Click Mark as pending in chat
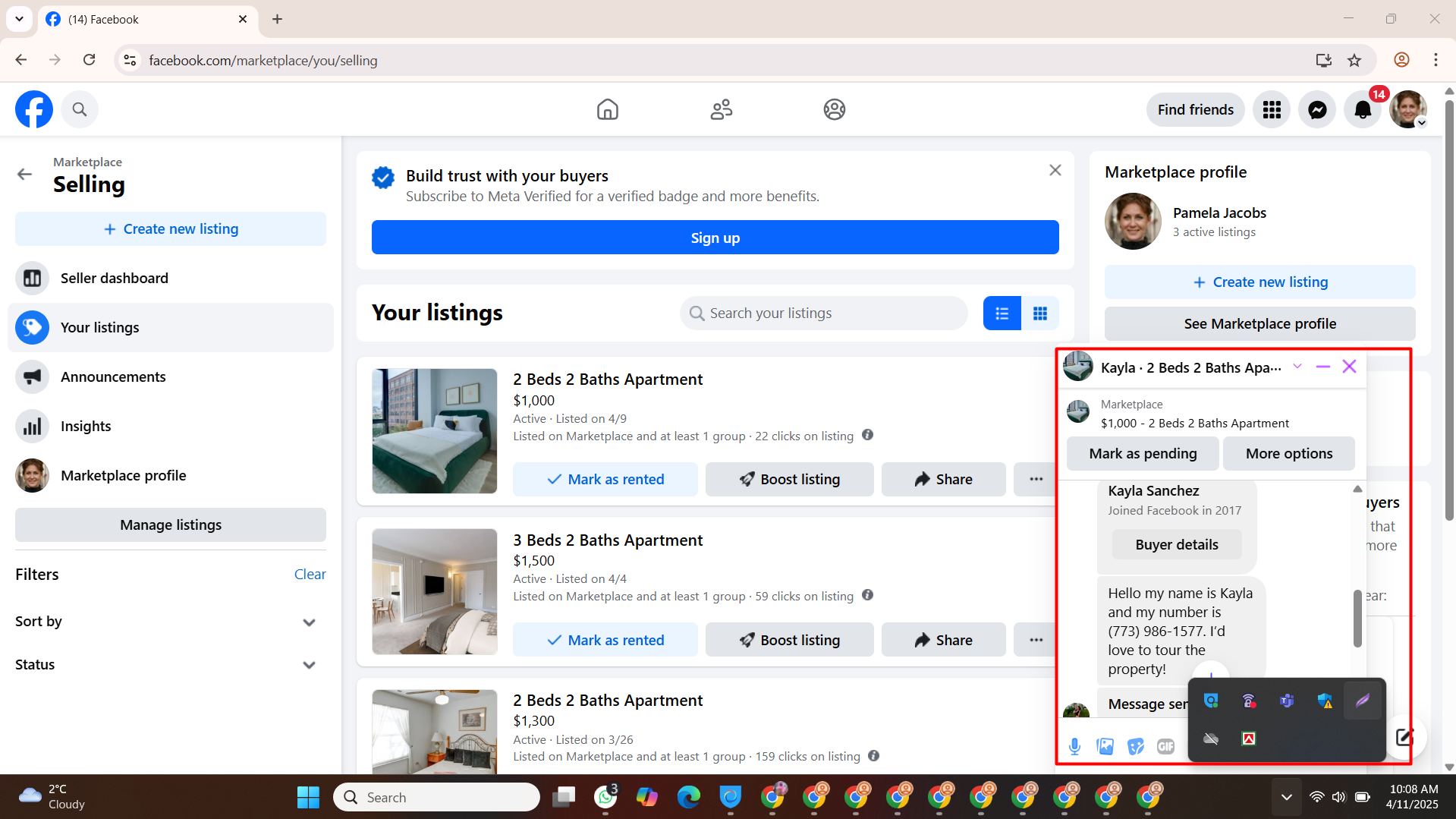The width and height of the screenshot is (1456, 819). (1143, 453)
